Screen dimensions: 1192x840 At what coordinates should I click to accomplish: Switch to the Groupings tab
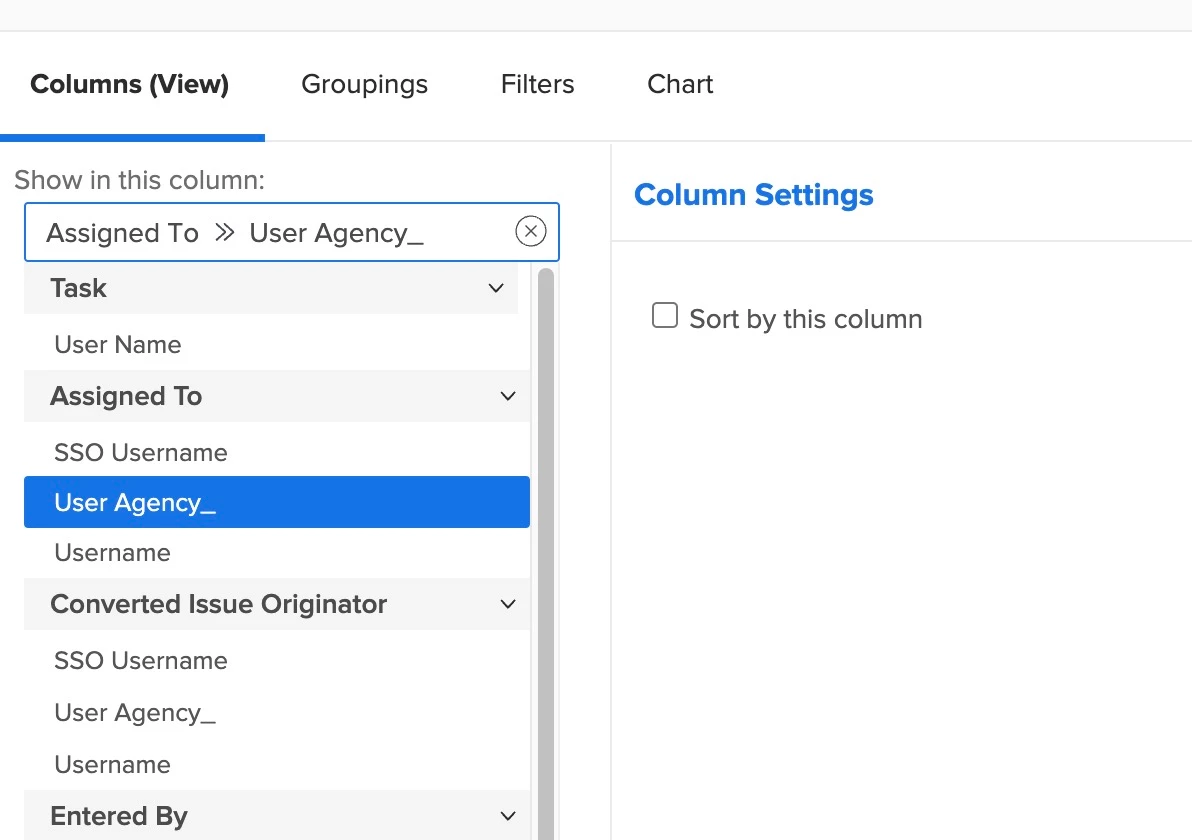pyautogui.click(x=364, y=85)
